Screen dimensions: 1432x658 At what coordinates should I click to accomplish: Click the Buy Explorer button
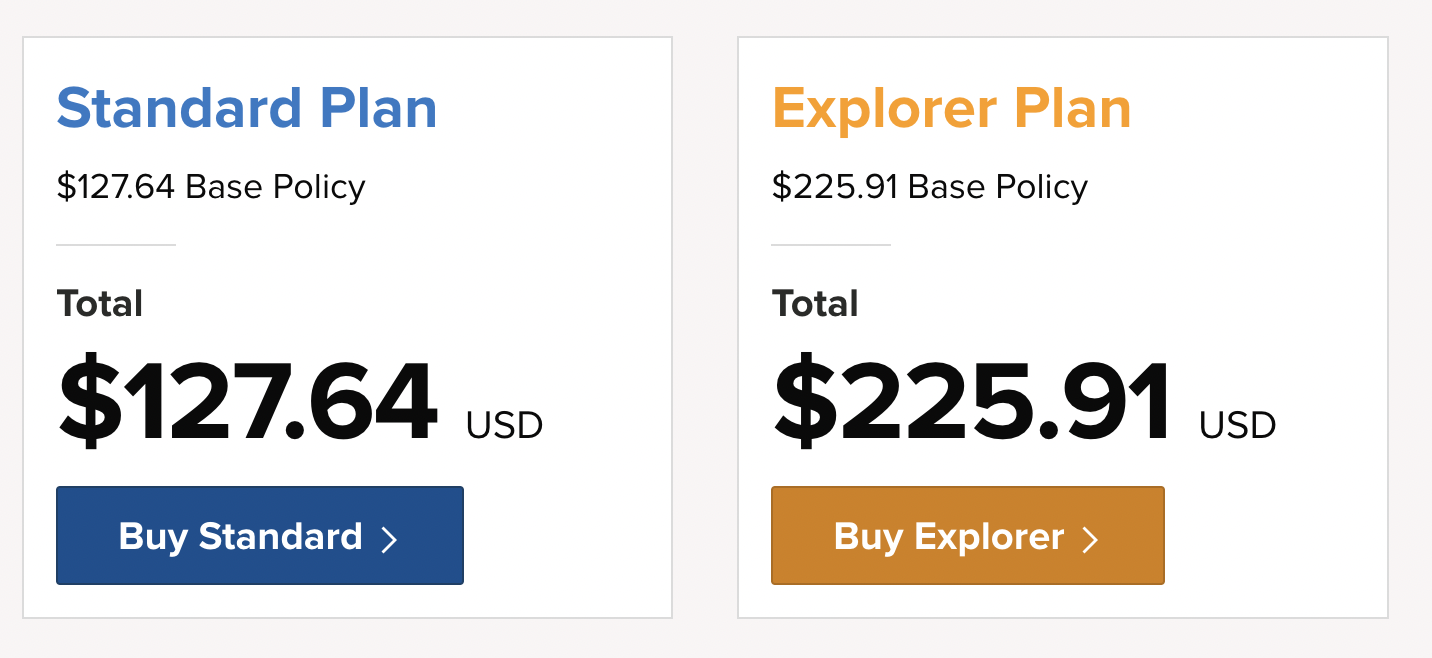point(967,536)
